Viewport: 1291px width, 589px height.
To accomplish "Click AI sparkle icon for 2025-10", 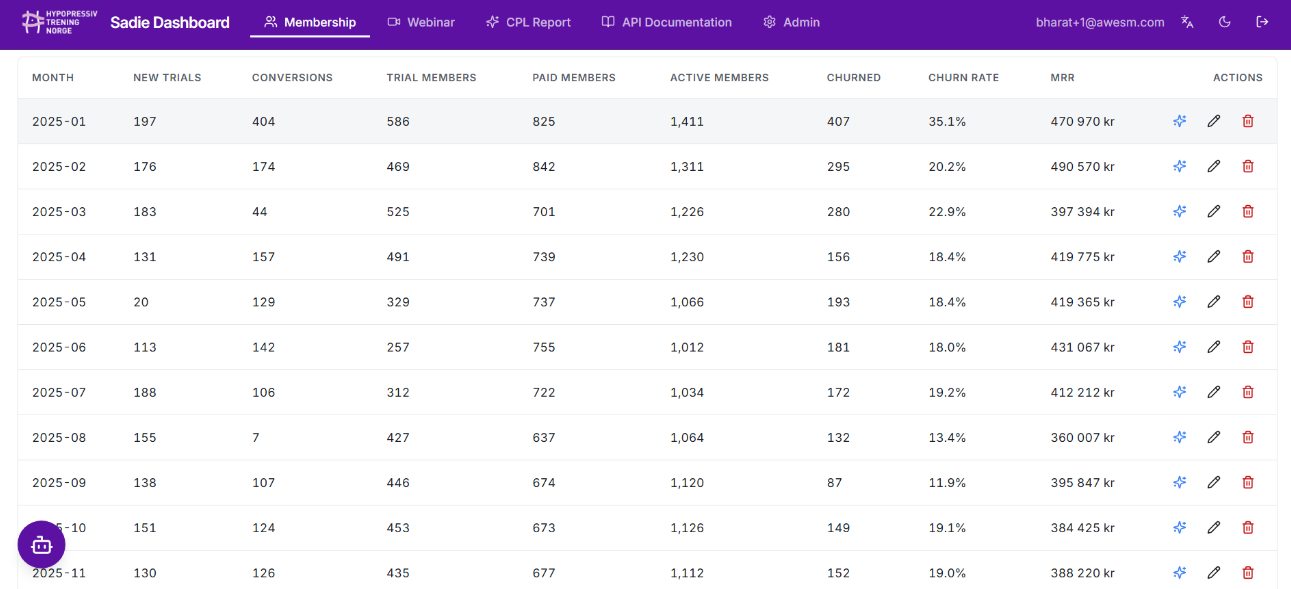I will [1180, 527].
